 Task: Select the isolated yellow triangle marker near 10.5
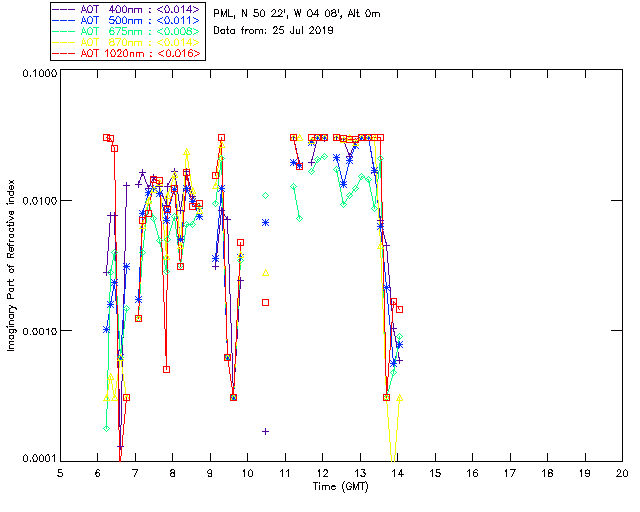click(x=265, y=272)
